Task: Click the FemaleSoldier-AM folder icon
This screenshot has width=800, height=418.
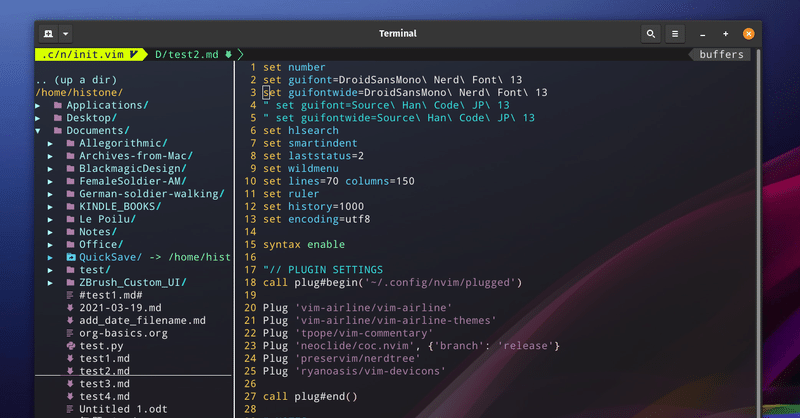Action: coord(70,181)
